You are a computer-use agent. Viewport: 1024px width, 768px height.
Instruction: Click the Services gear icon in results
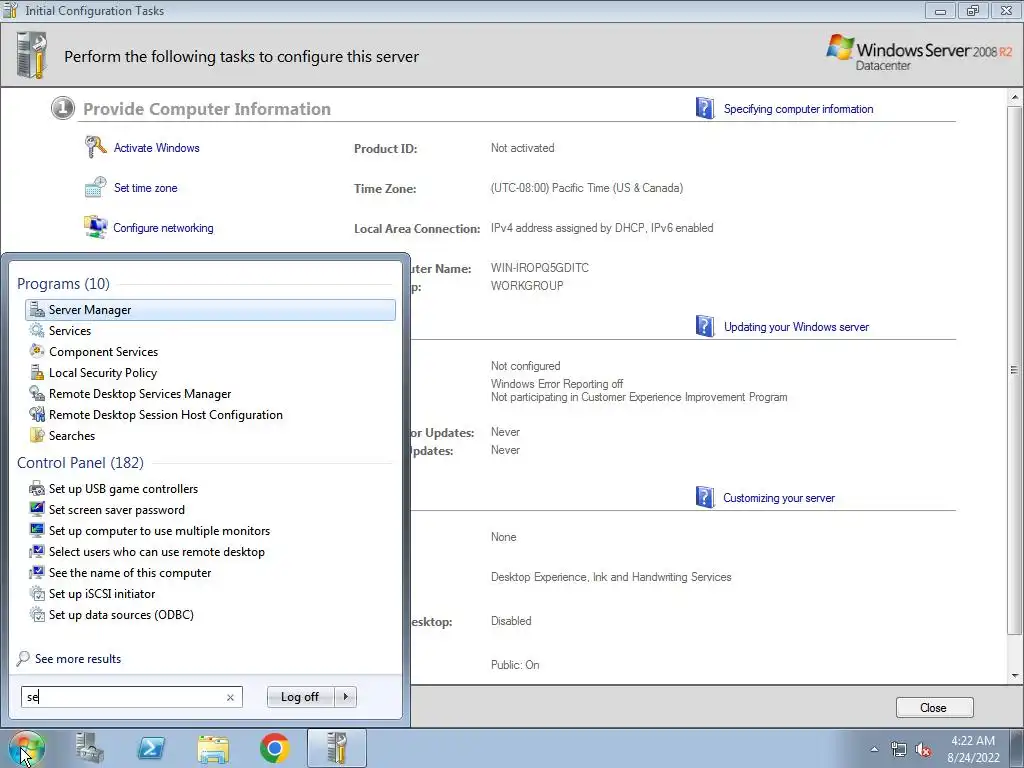(x=37, y=330)
